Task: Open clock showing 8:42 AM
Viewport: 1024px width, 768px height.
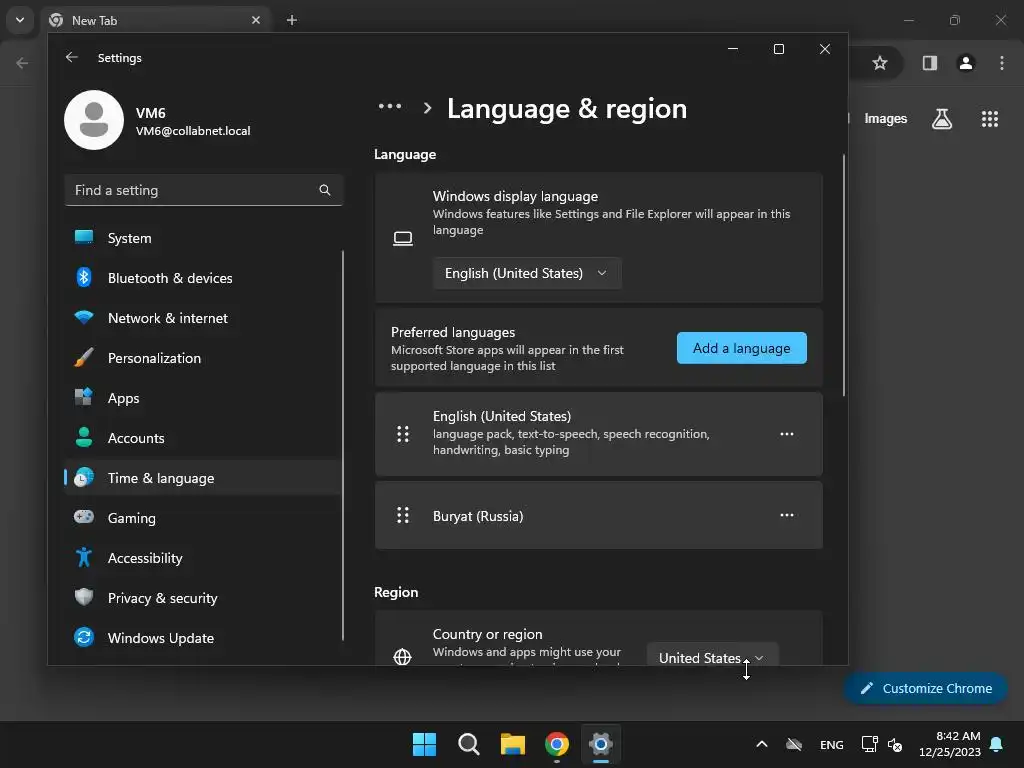Action: [950, 744]
